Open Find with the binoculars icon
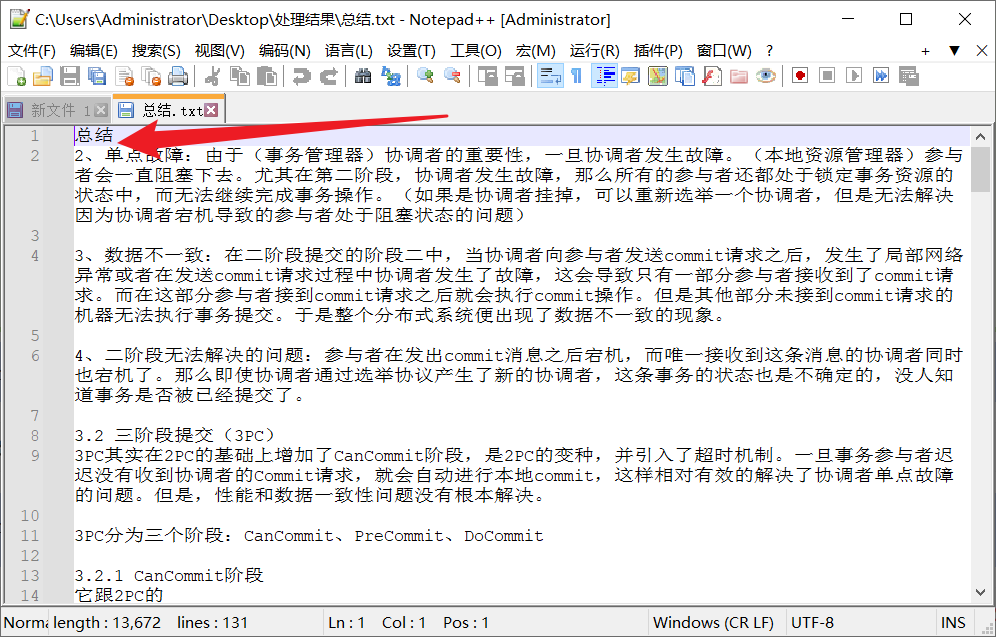This screenshot has height=637, width=996. (x=363, y=76)
